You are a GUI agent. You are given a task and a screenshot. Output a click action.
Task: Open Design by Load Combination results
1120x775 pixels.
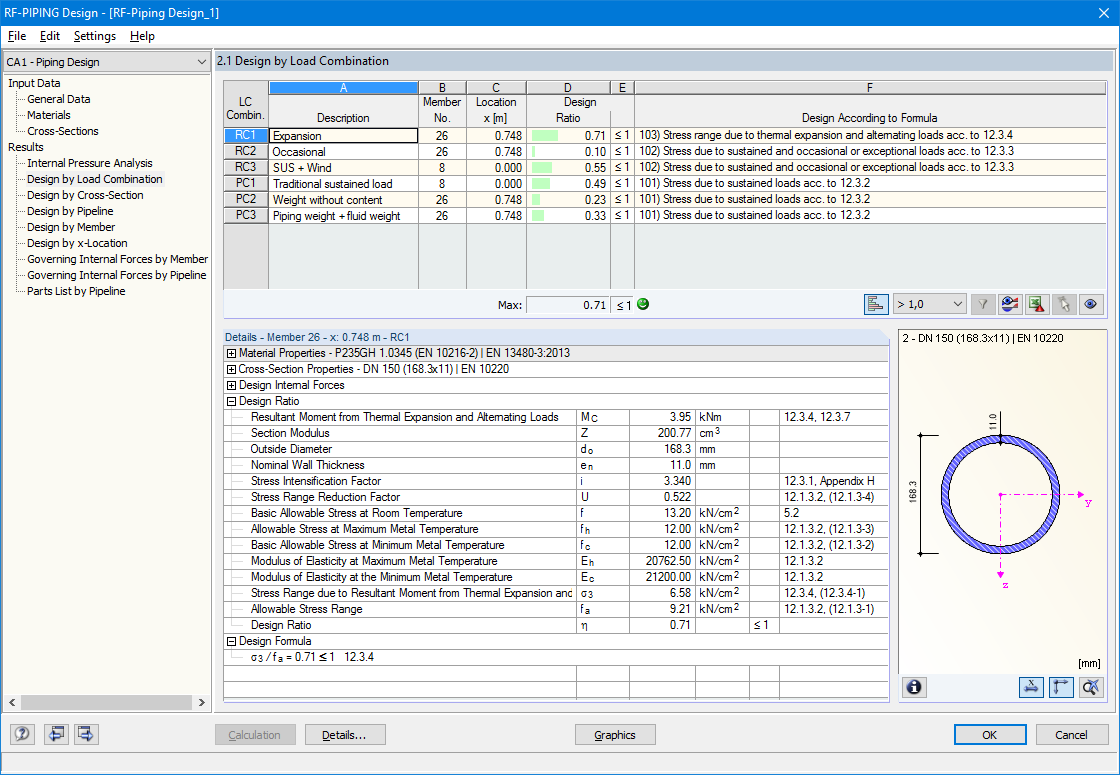click(x=94, y=179)
